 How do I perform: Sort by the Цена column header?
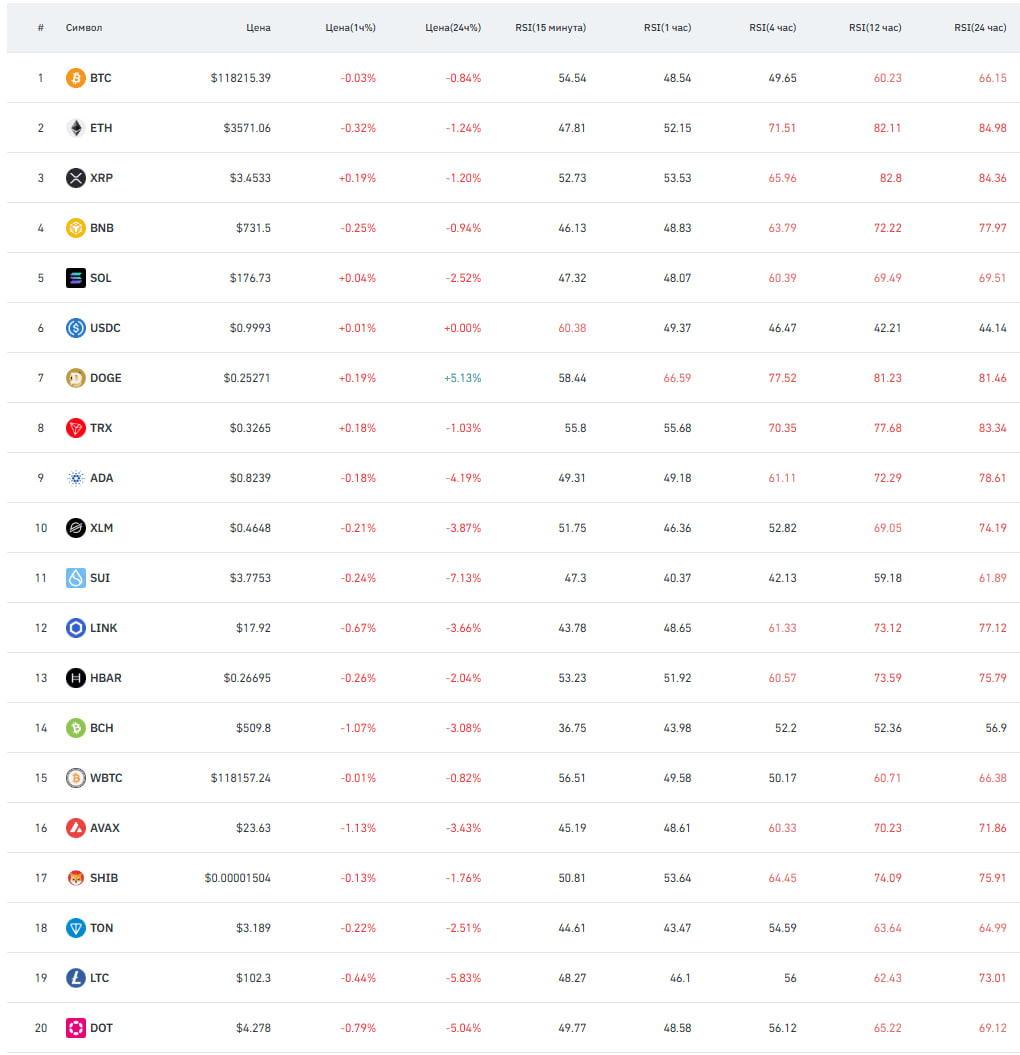258,28
